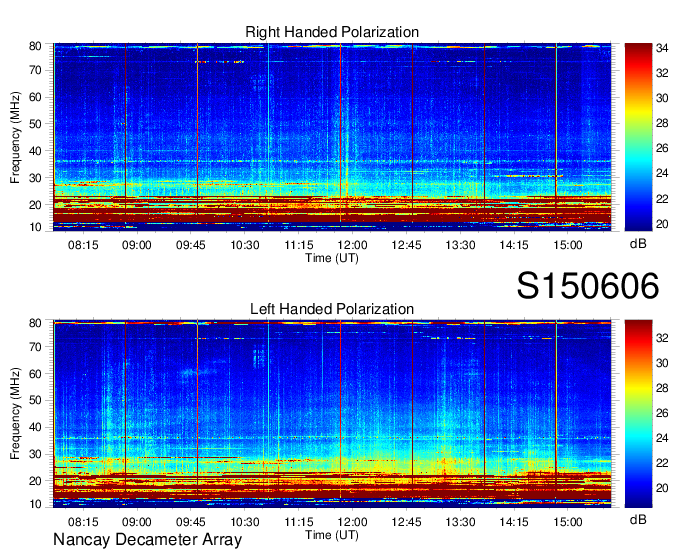Click the 26 dB value on Left Handed color bar
Viewport: 680px width, 552px height.
coord(662,413)
